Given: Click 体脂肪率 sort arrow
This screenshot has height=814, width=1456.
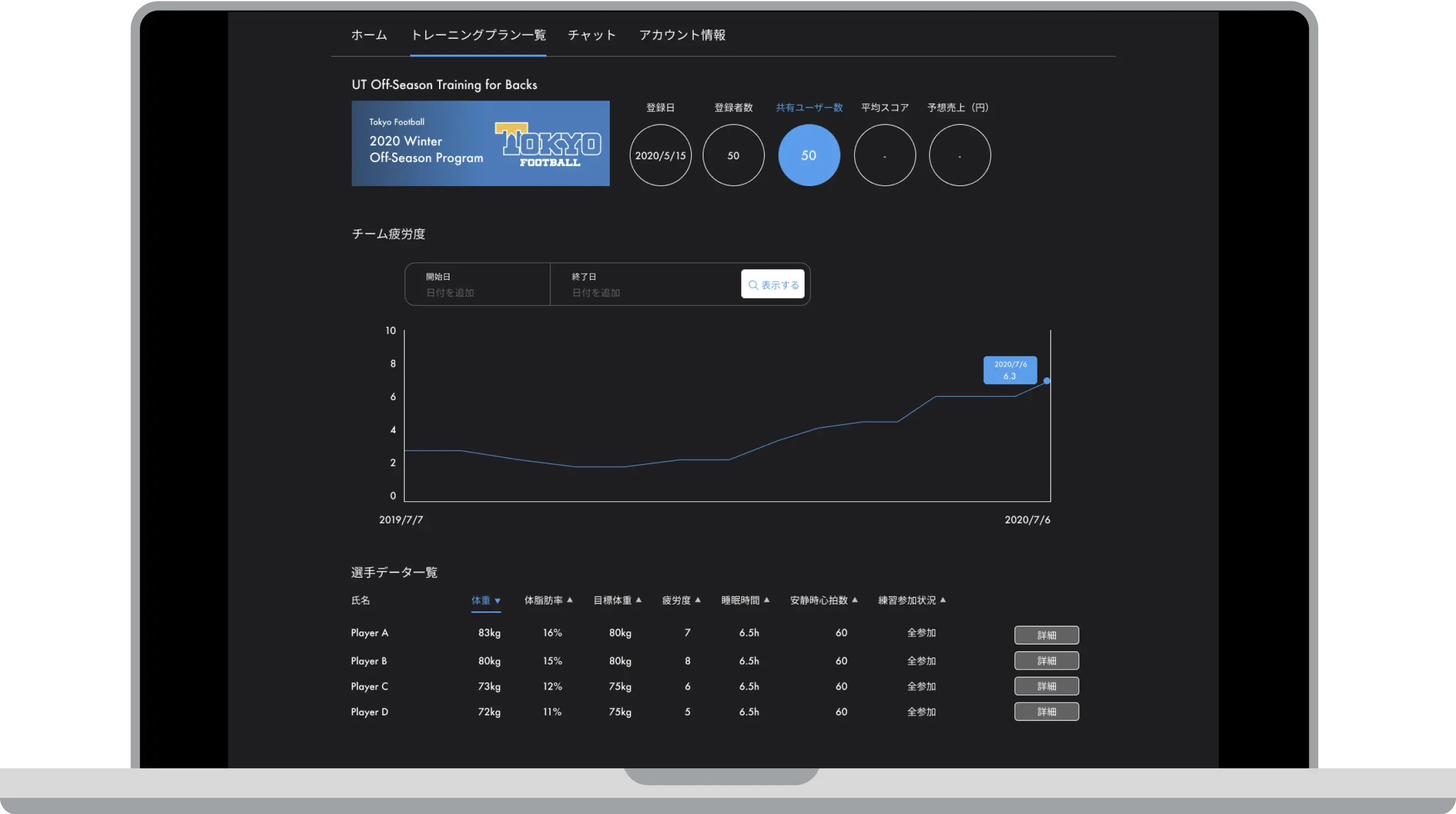Looking at the screenshot, I should [570, 600].
